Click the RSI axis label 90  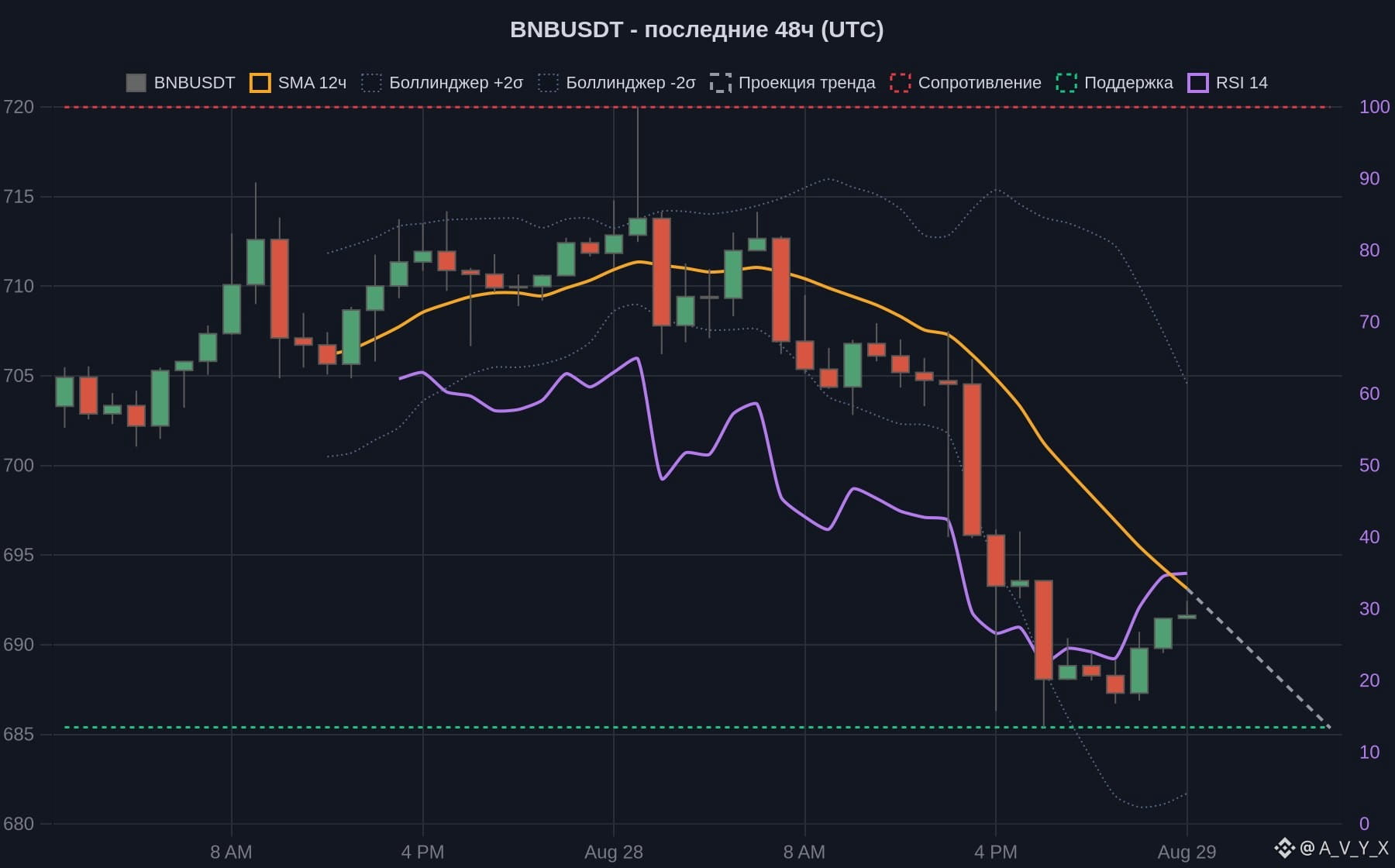[x=1369, y=178]
